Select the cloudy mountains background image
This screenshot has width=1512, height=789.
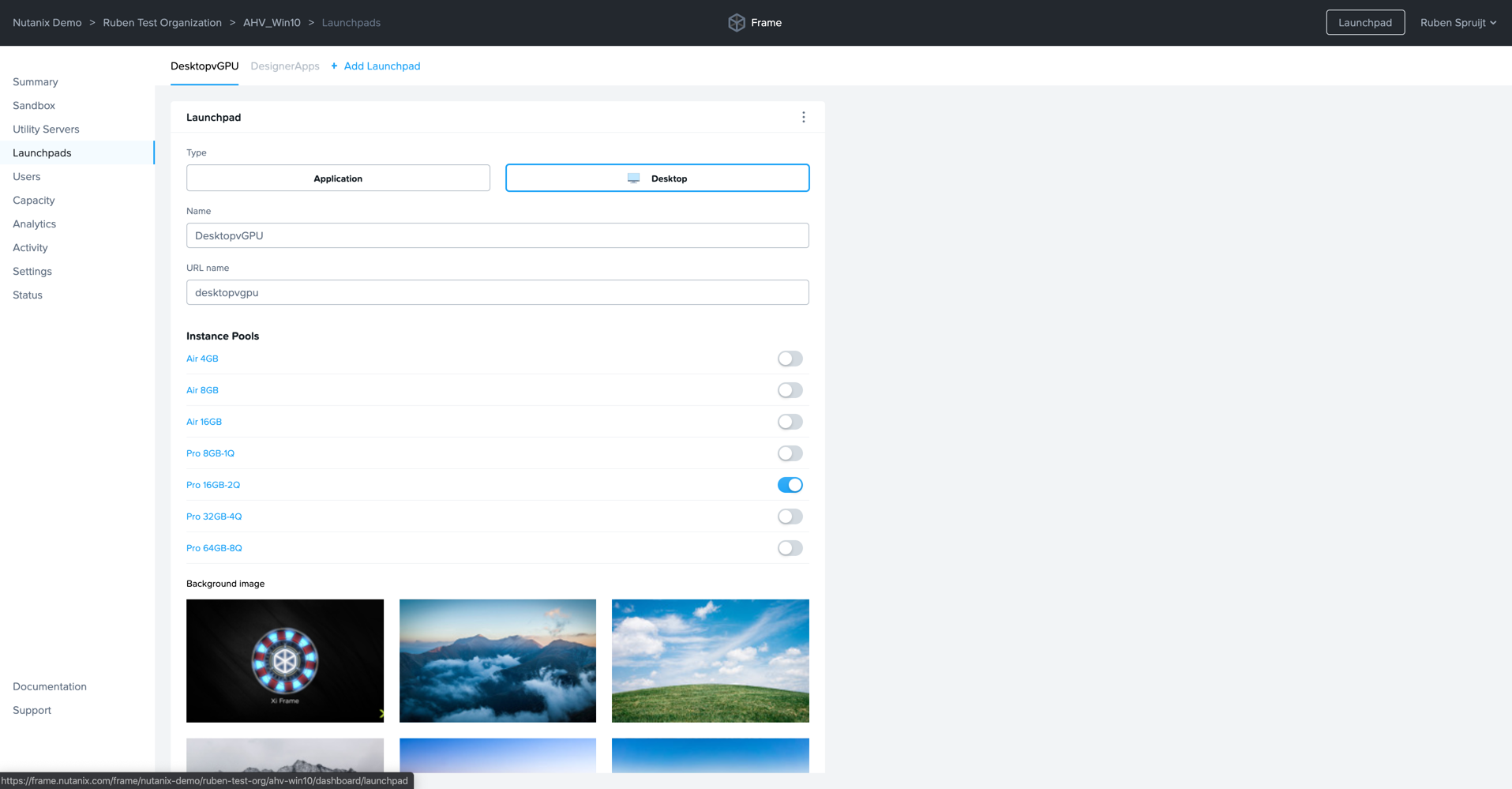(x=497, y=660)
